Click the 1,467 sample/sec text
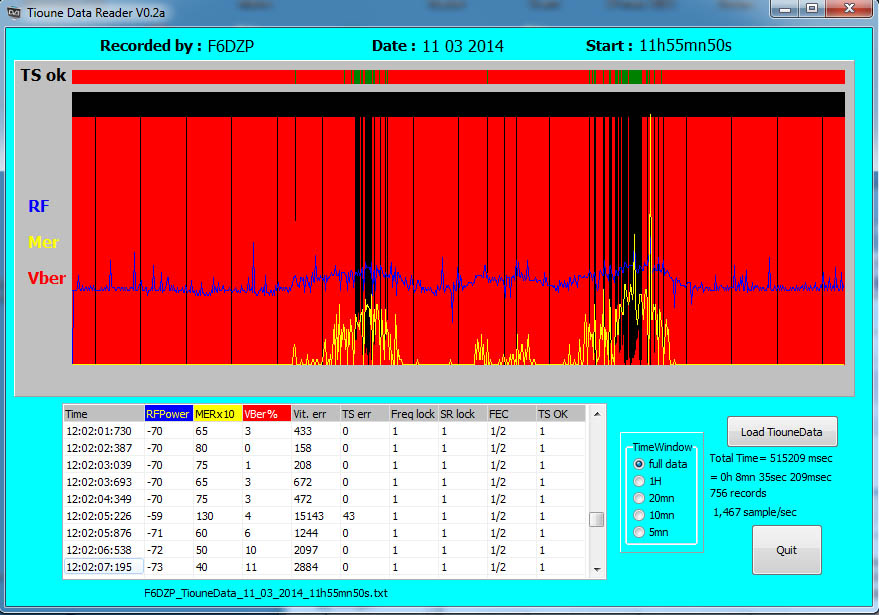Screen dimensions: 879x615 coord(755,512)
